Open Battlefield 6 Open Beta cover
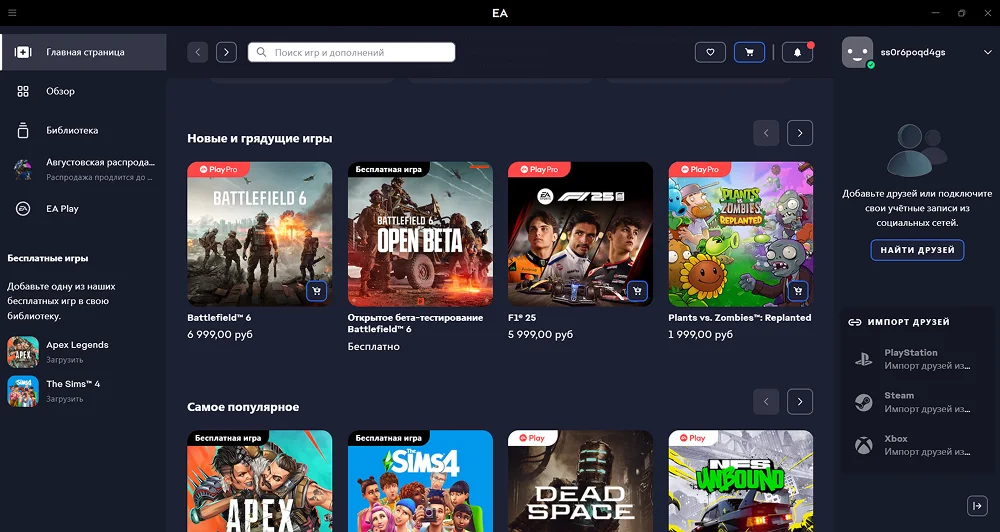1000x532 pixels. (x=420, y=234)
